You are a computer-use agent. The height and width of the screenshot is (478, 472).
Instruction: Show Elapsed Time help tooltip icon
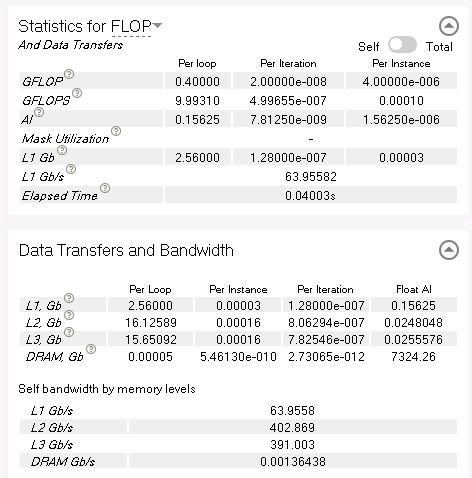(105, 188)
